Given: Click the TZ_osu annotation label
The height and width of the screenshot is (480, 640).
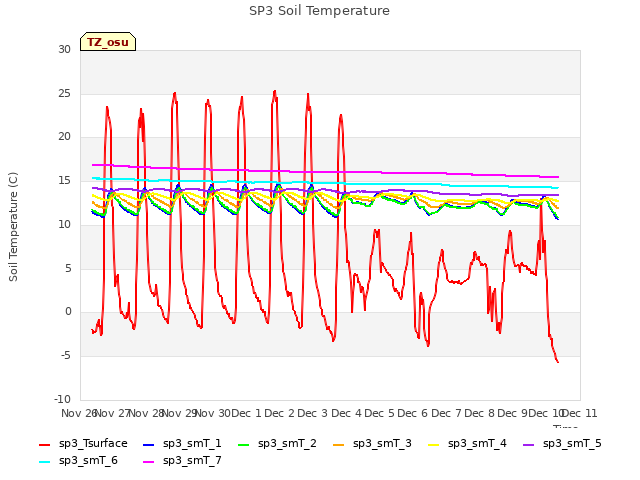Looking at the screenshot, I should [x=108, y=42].
